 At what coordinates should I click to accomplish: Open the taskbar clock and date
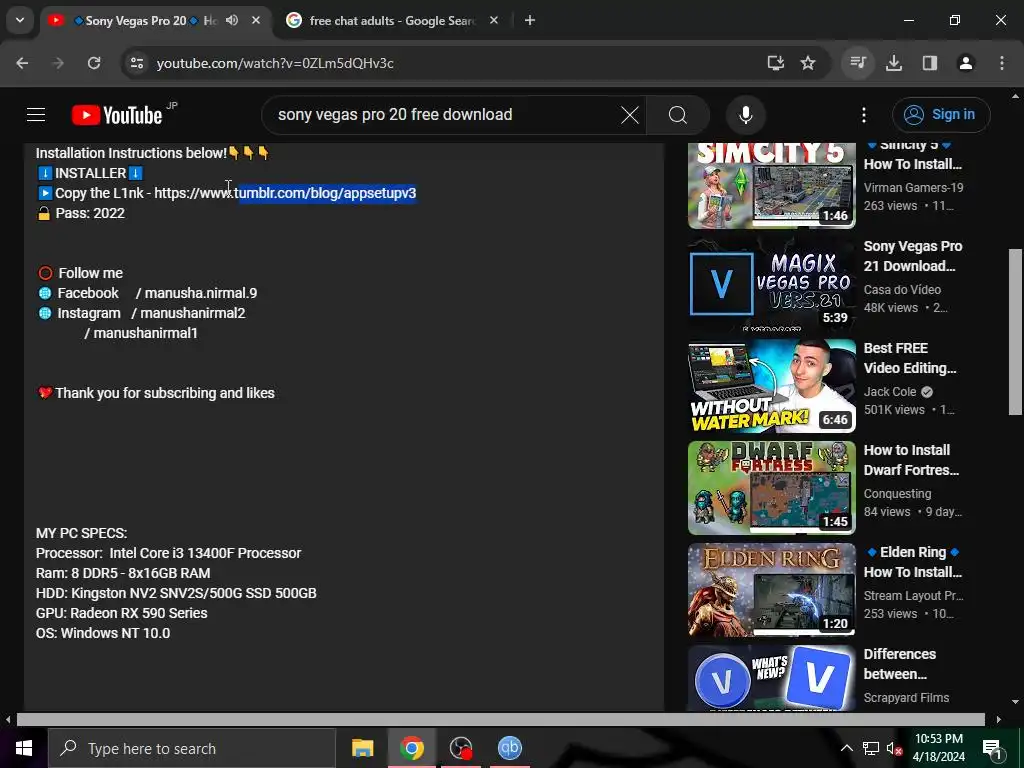click(x=938, y=748)
